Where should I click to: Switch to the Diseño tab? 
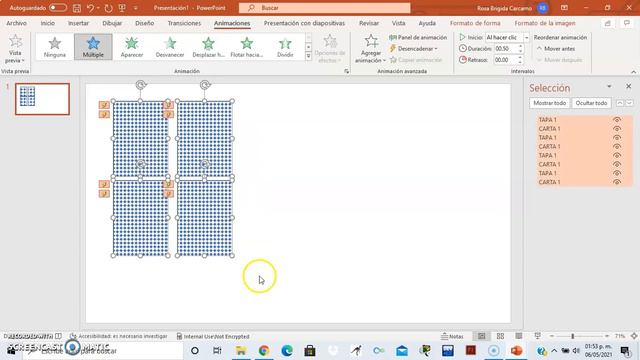[144, 23]
